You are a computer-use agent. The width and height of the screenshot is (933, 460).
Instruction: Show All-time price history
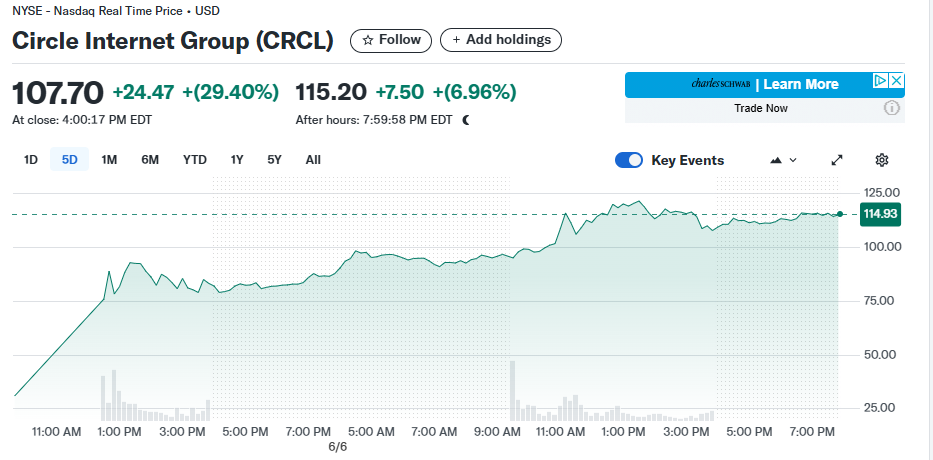tap(313, 159)
